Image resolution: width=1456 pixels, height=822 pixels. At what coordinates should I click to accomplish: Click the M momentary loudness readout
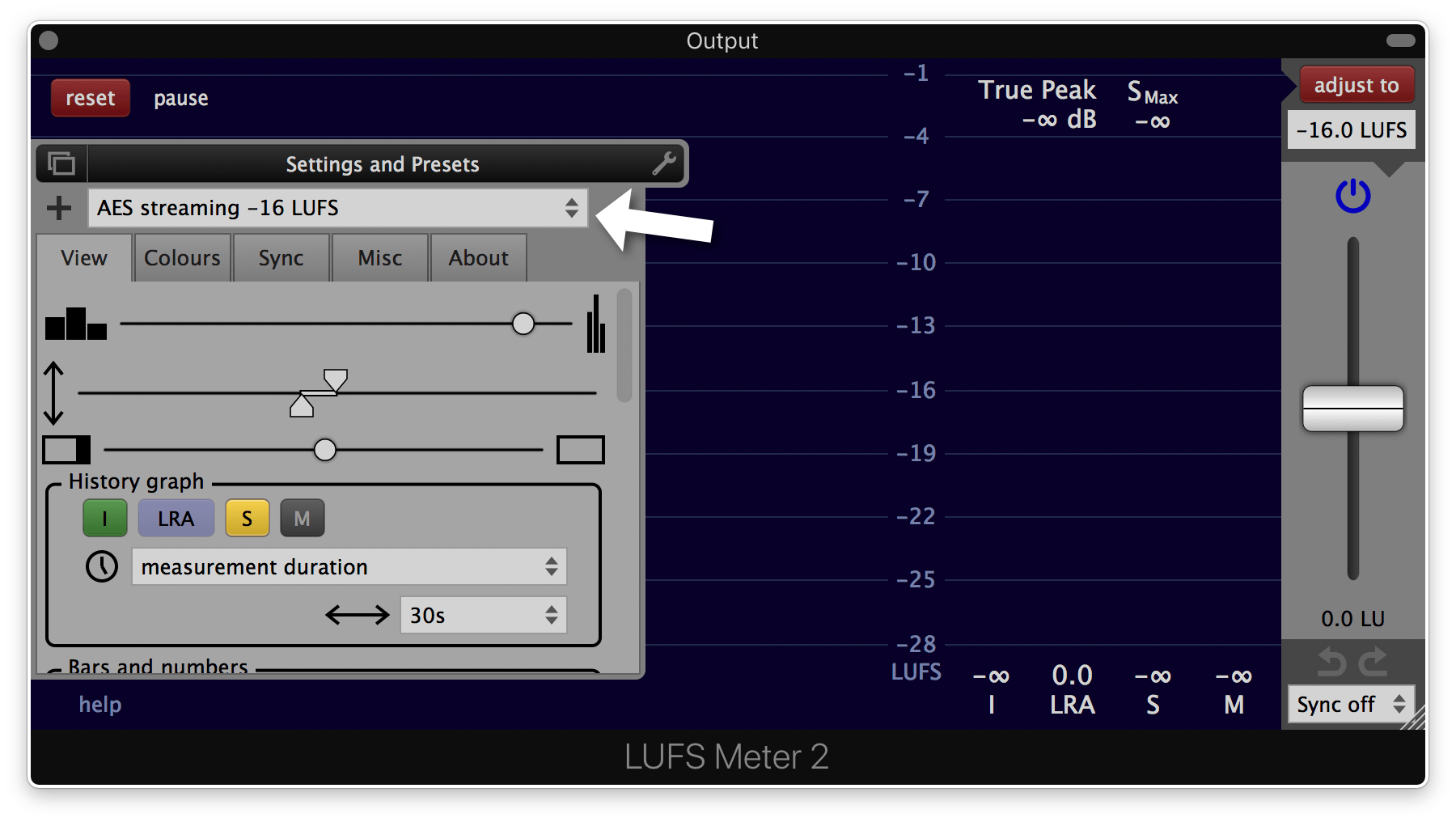[x=1234, y=689]
